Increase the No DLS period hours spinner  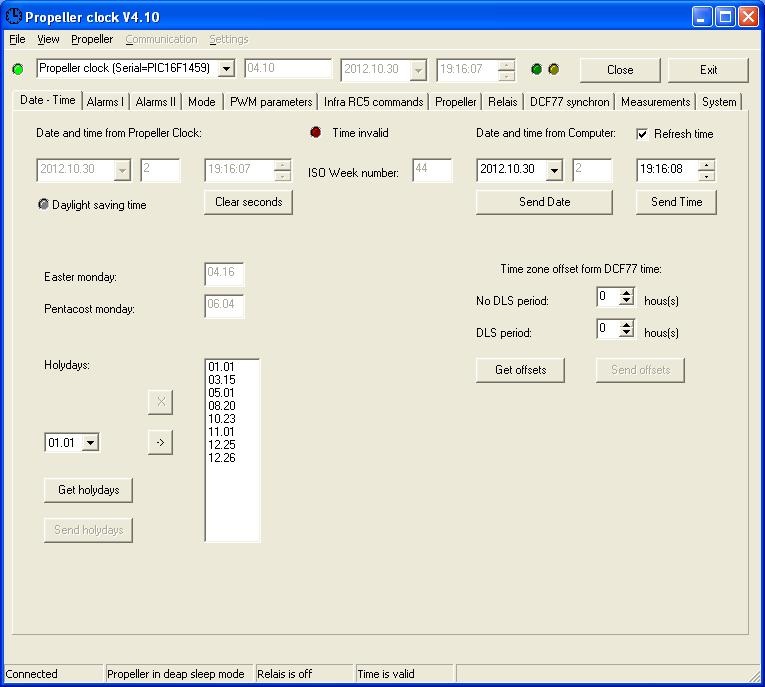[626, 292]
